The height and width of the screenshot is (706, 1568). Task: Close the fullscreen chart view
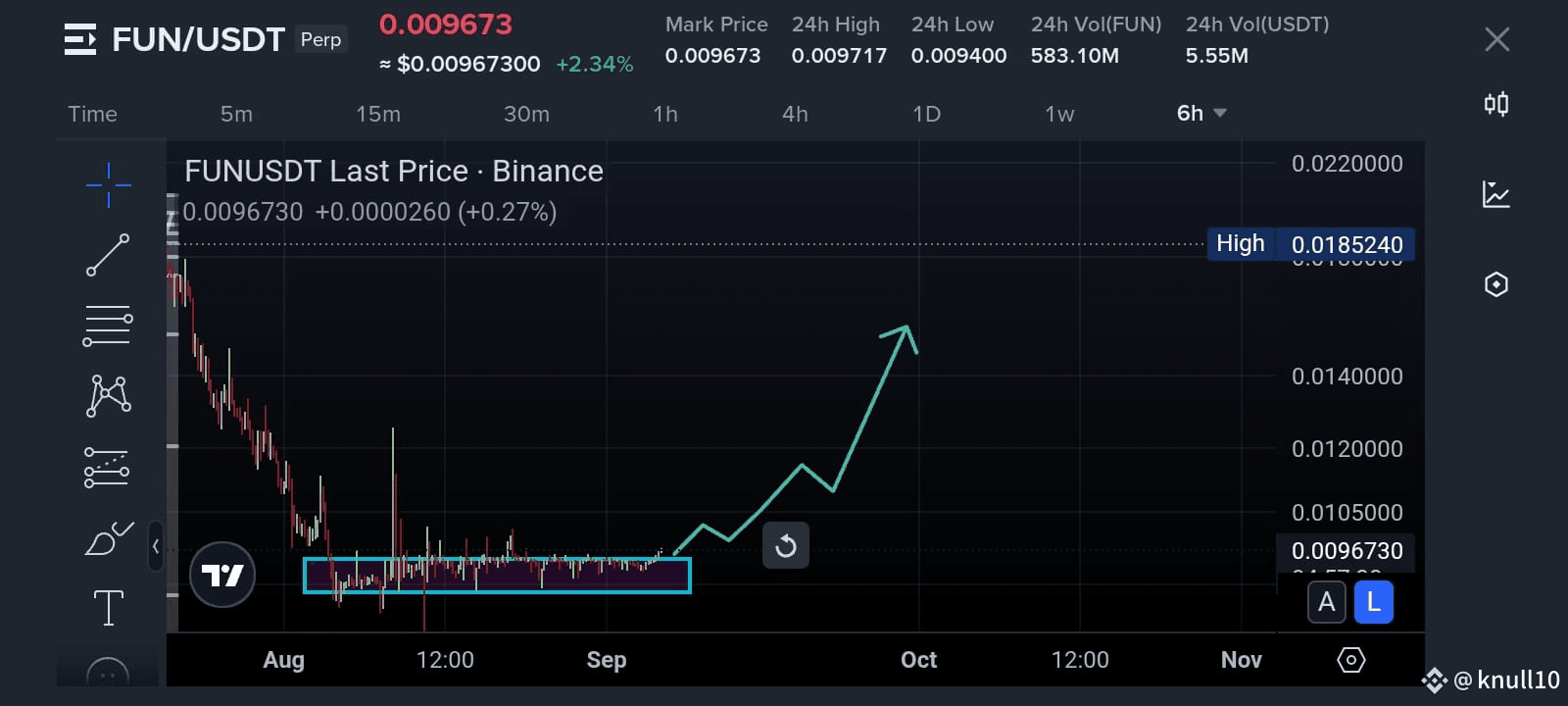(x=1497, y=39)
